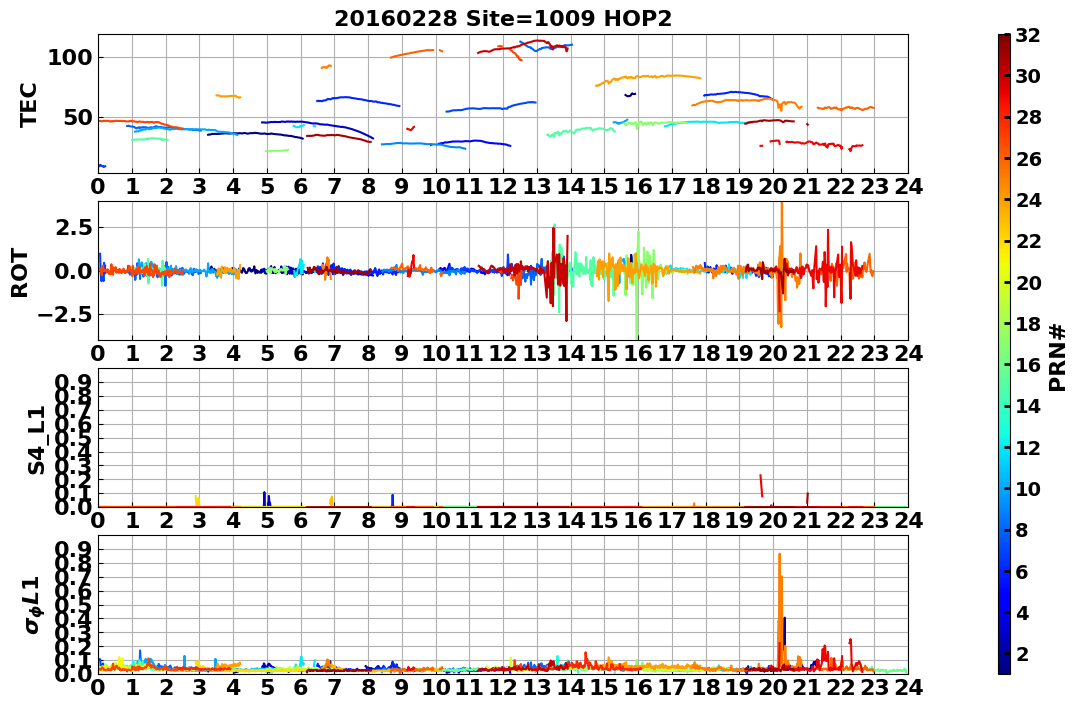Click colorbar tick label 22

click(x=1029, y=241)
